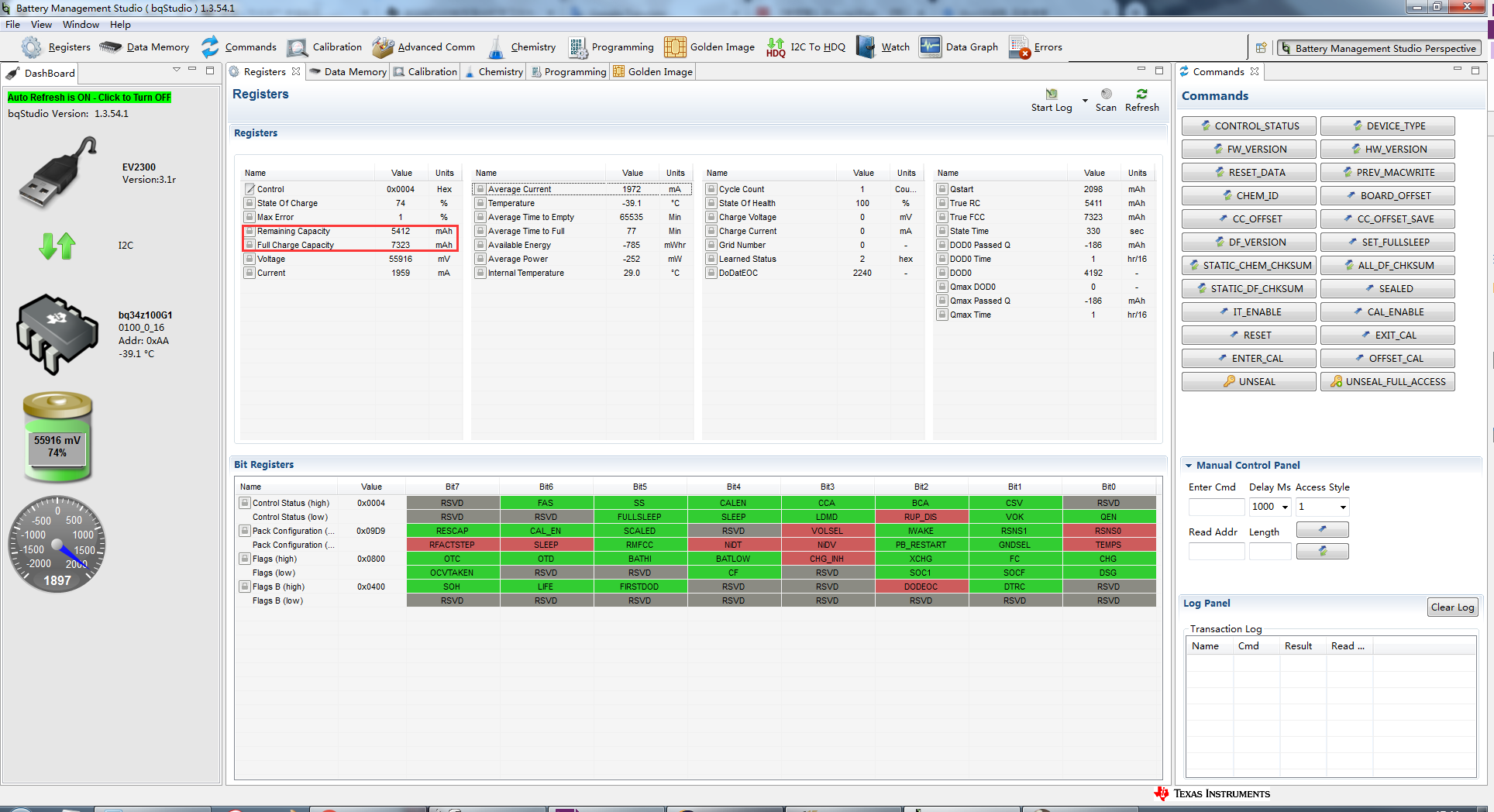Minimize the Commands panel view

1458,70
